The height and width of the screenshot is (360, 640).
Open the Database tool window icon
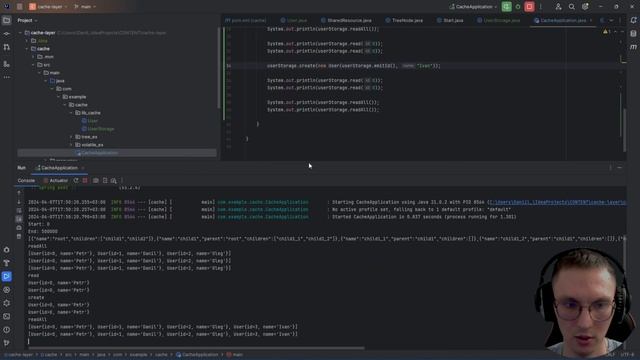[x=633, y=34]
